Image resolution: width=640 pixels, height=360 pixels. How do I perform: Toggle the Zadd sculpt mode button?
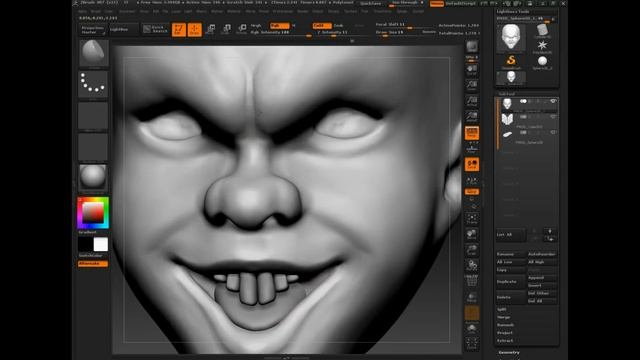pos(322,26)
